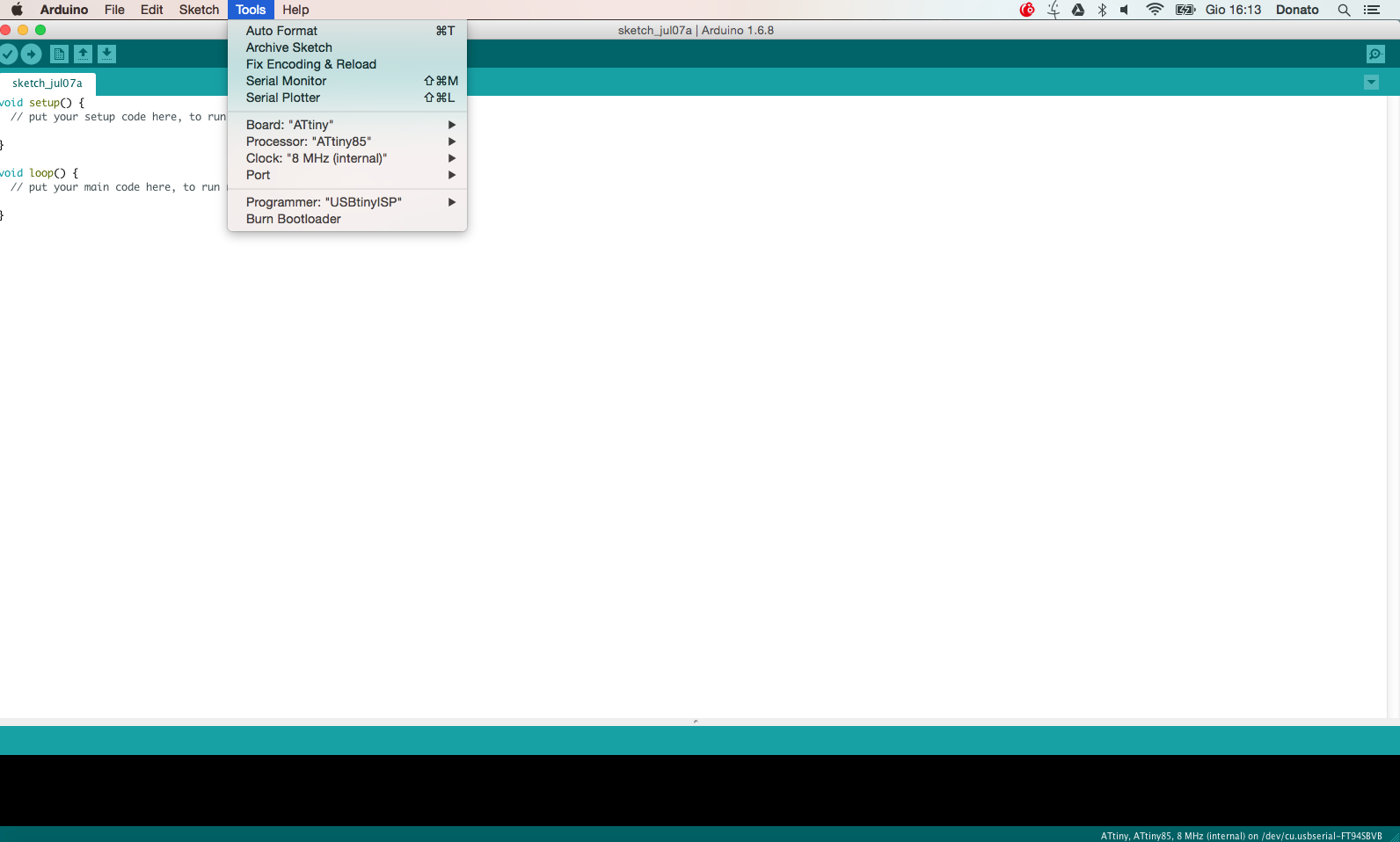
Task: Click the Google Drive menu bar icon
Action: click(1078, 10)
